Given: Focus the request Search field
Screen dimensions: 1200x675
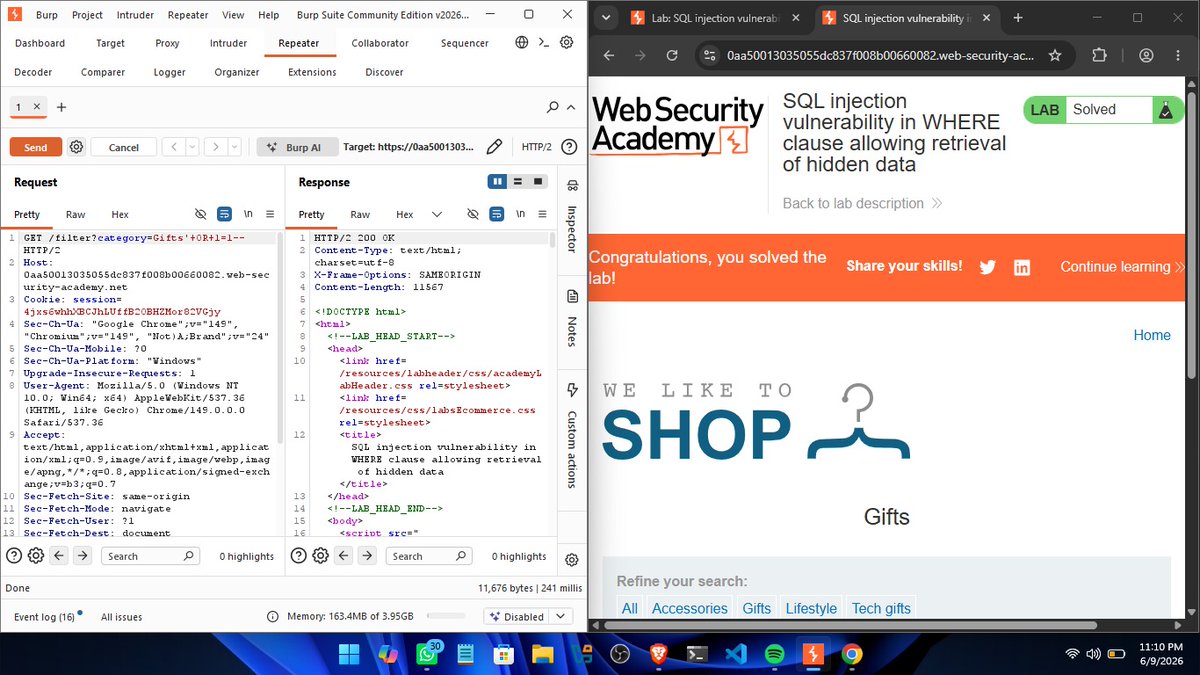Looking at the screenshot, I should point(151,556).
